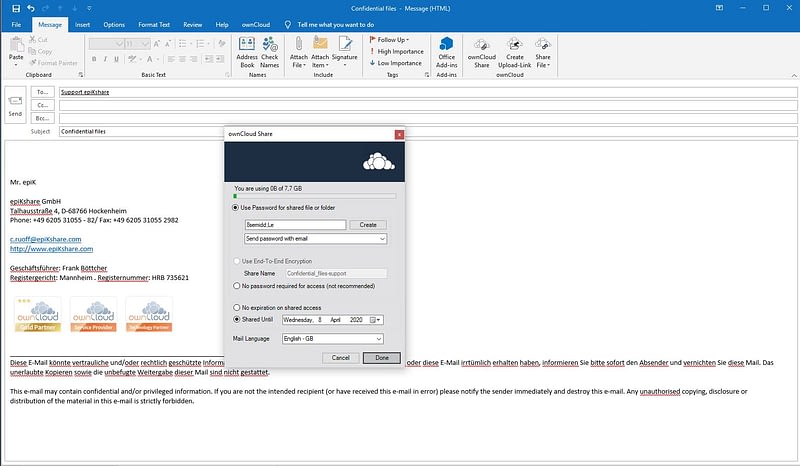This screenshot has height=466, width=800.
Task: Click the numbered list icon
Action: coord(202,44)
